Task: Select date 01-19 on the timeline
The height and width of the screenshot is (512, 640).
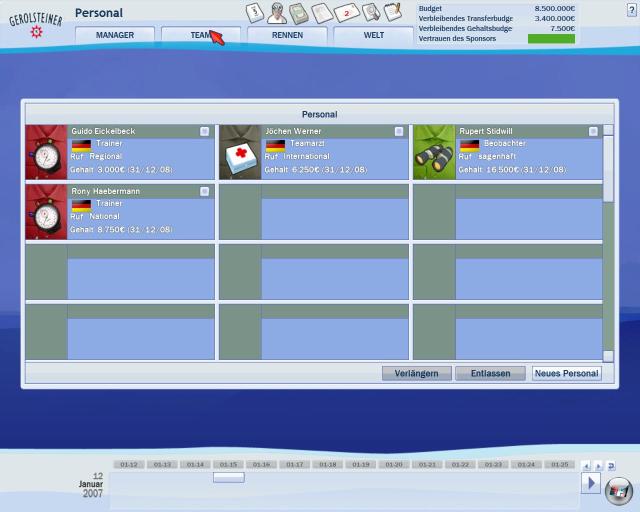Action: coord(360,465)
